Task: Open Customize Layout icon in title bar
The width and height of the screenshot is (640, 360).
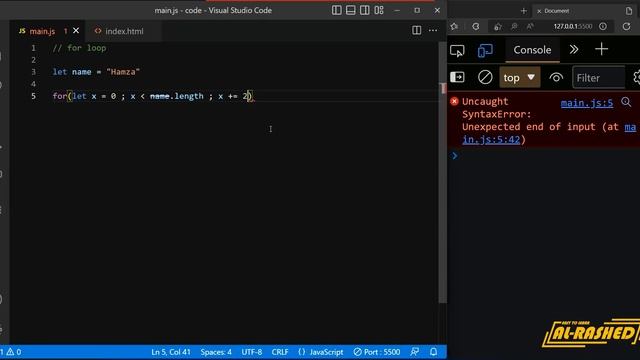Action: [379, 10]
